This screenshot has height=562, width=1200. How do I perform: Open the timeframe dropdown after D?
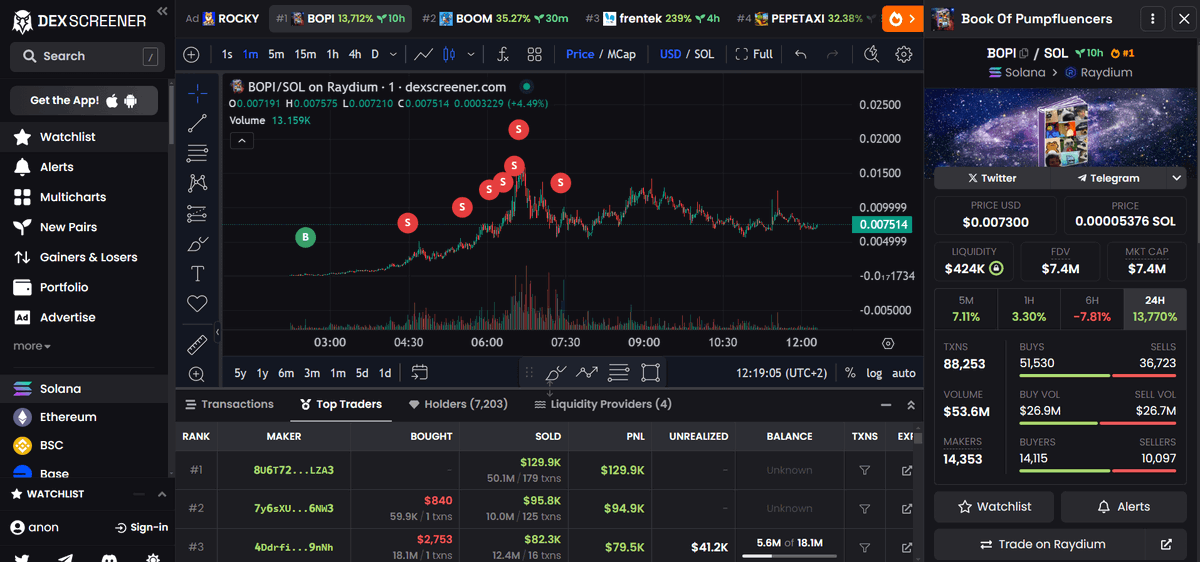point(394,54)
